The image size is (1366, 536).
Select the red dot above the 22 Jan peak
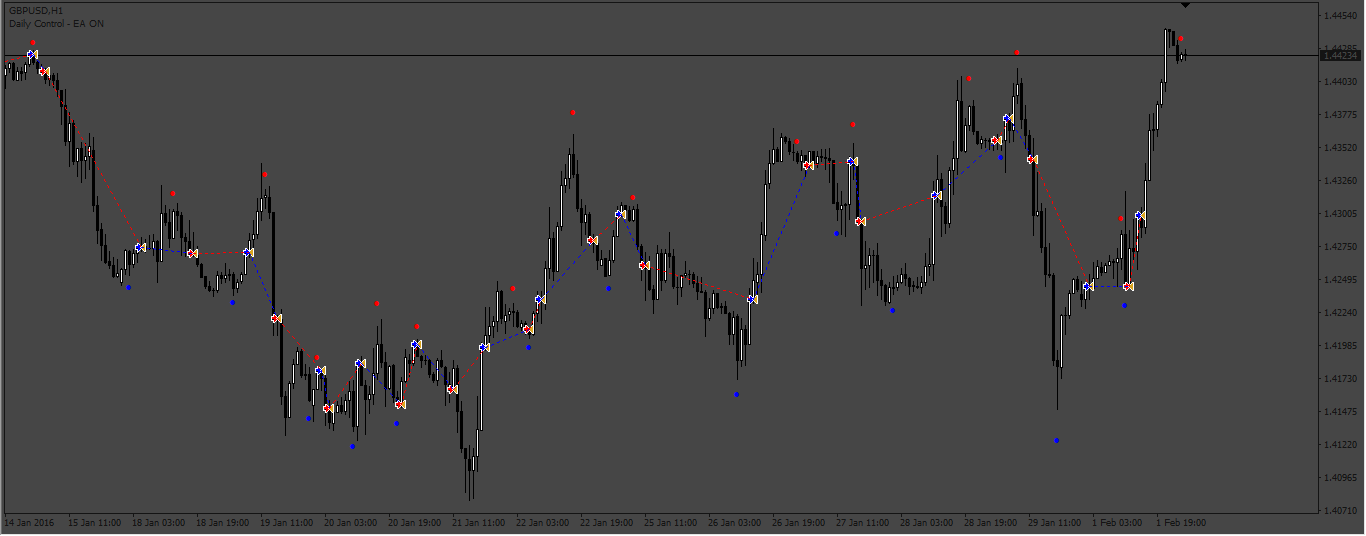point(573,113)
